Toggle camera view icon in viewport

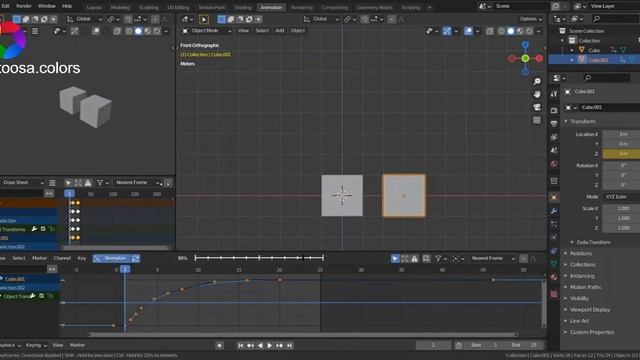(537, 107)
